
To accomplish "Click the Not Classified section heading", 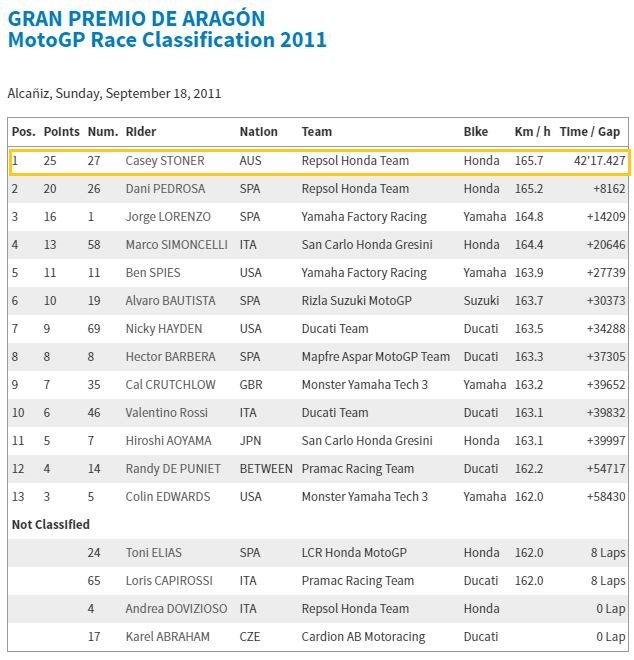I will [x=50, y=524].
